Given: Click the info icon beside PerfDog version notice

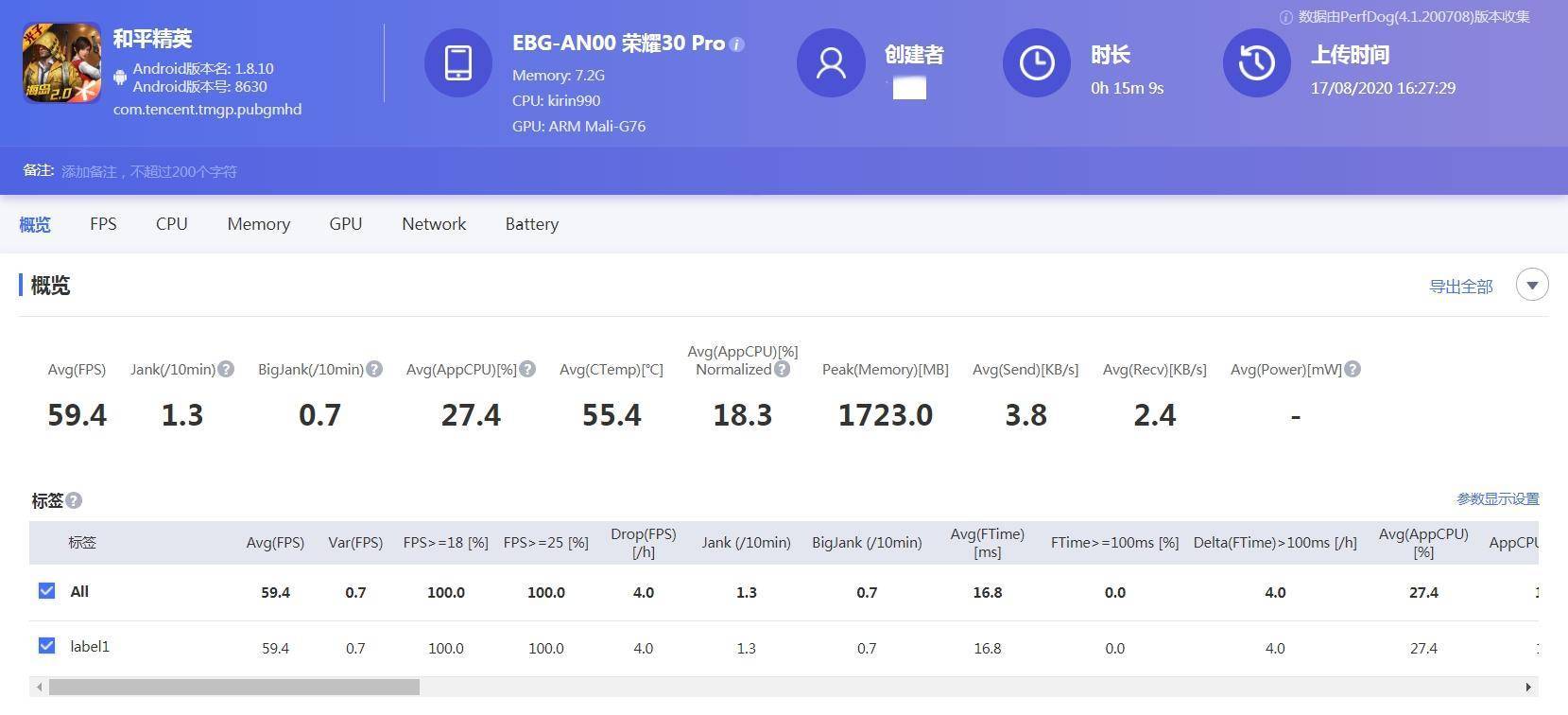Looking at the screenshot, I should click(1285, 17).
